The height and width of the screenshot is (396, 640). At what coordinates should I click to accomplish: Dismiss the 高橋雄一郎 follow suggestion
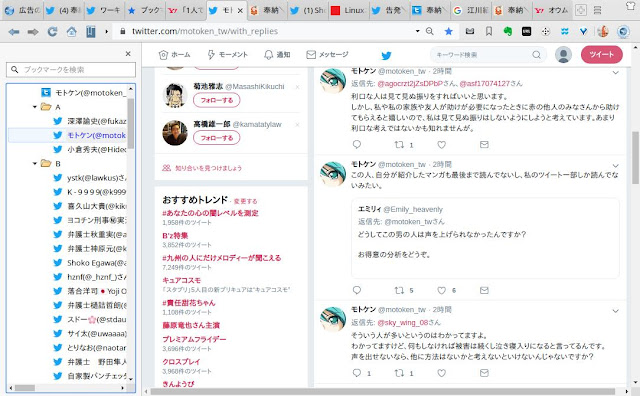click(x=297, y=125)
